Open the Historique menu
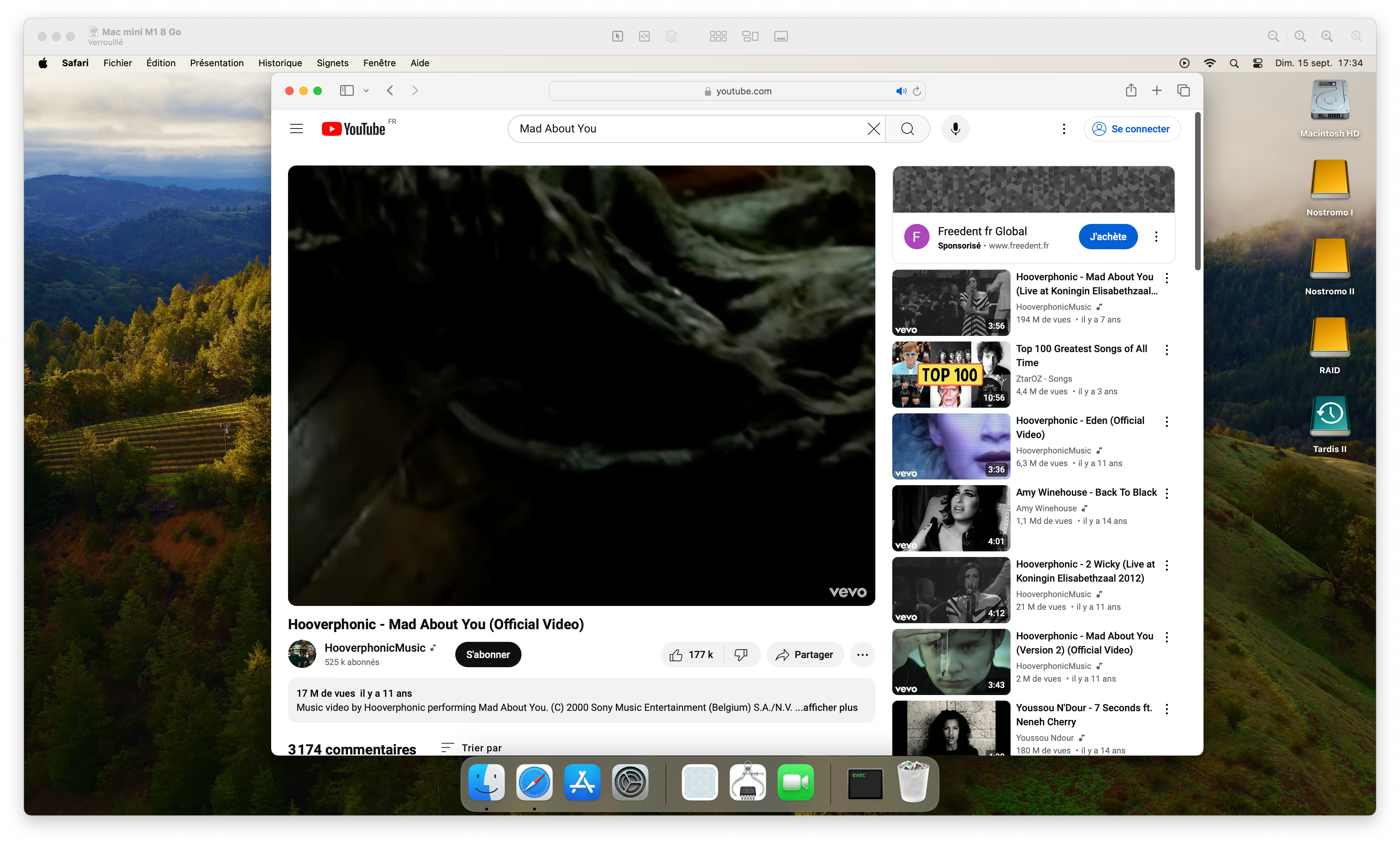1400x845 pixels. tap(280, 63)
